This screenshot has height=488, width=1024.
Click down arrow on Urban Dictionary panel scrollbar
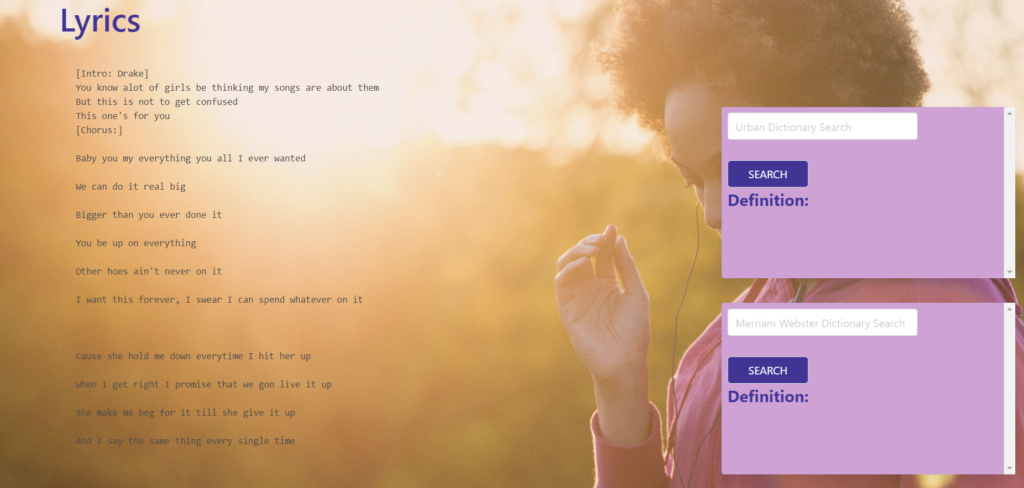(1009, 272)
